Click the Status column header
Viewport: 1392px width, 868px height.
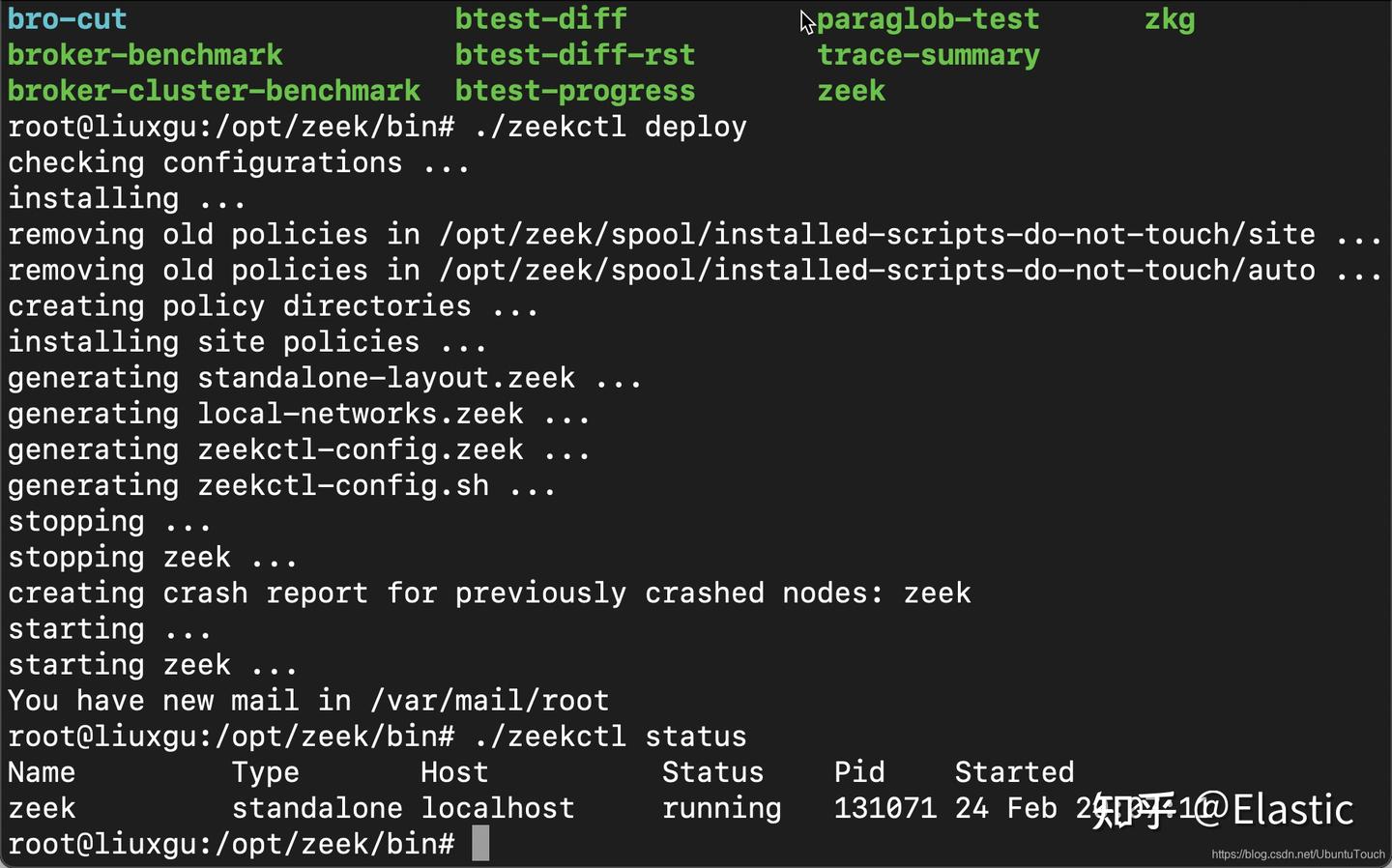click(712, 772)
